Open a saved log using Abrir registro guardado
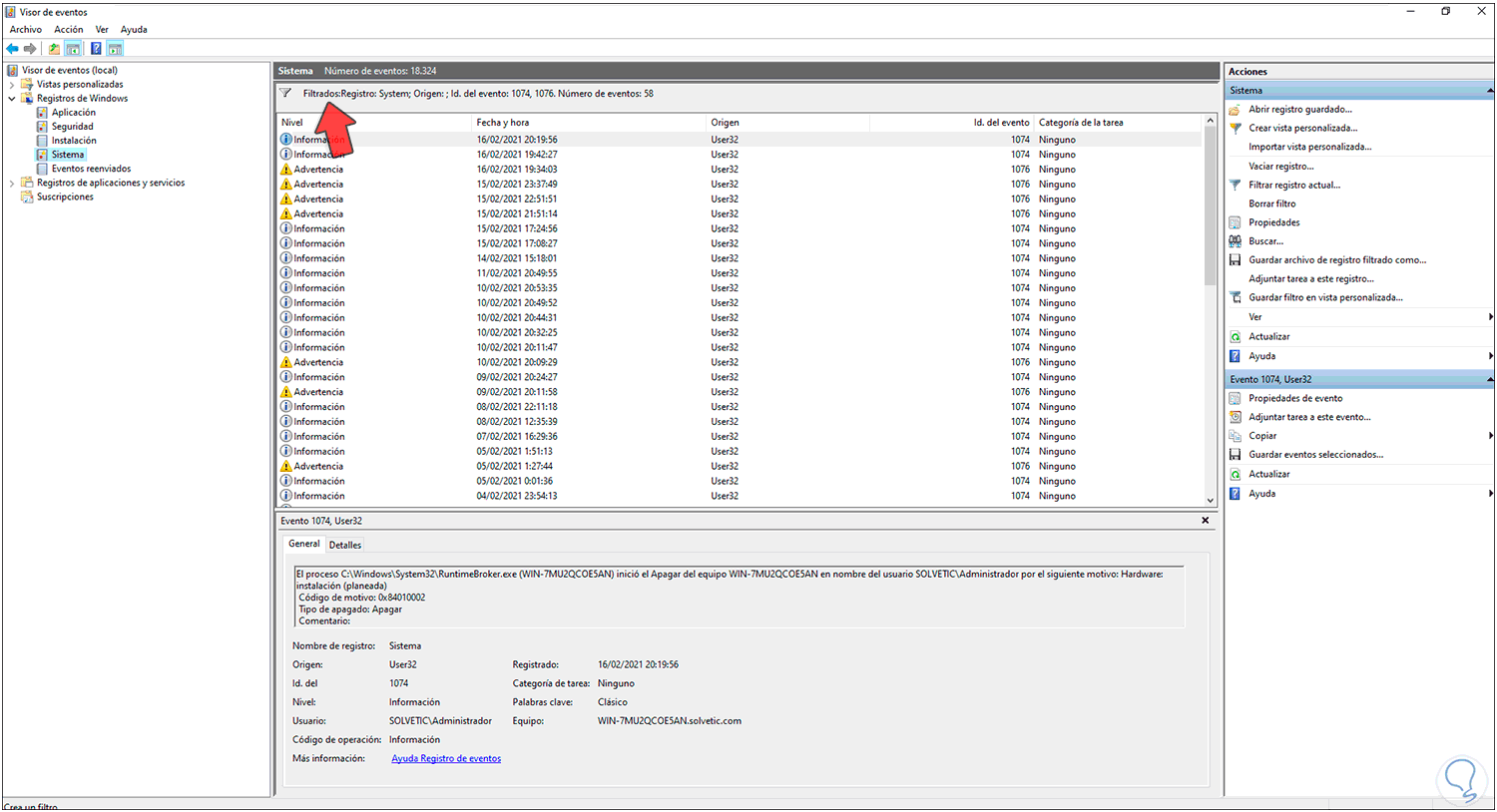Image resolution: width=1497 pixels, height=812 pixels. pyautogui.click(x=1300, y=109)
